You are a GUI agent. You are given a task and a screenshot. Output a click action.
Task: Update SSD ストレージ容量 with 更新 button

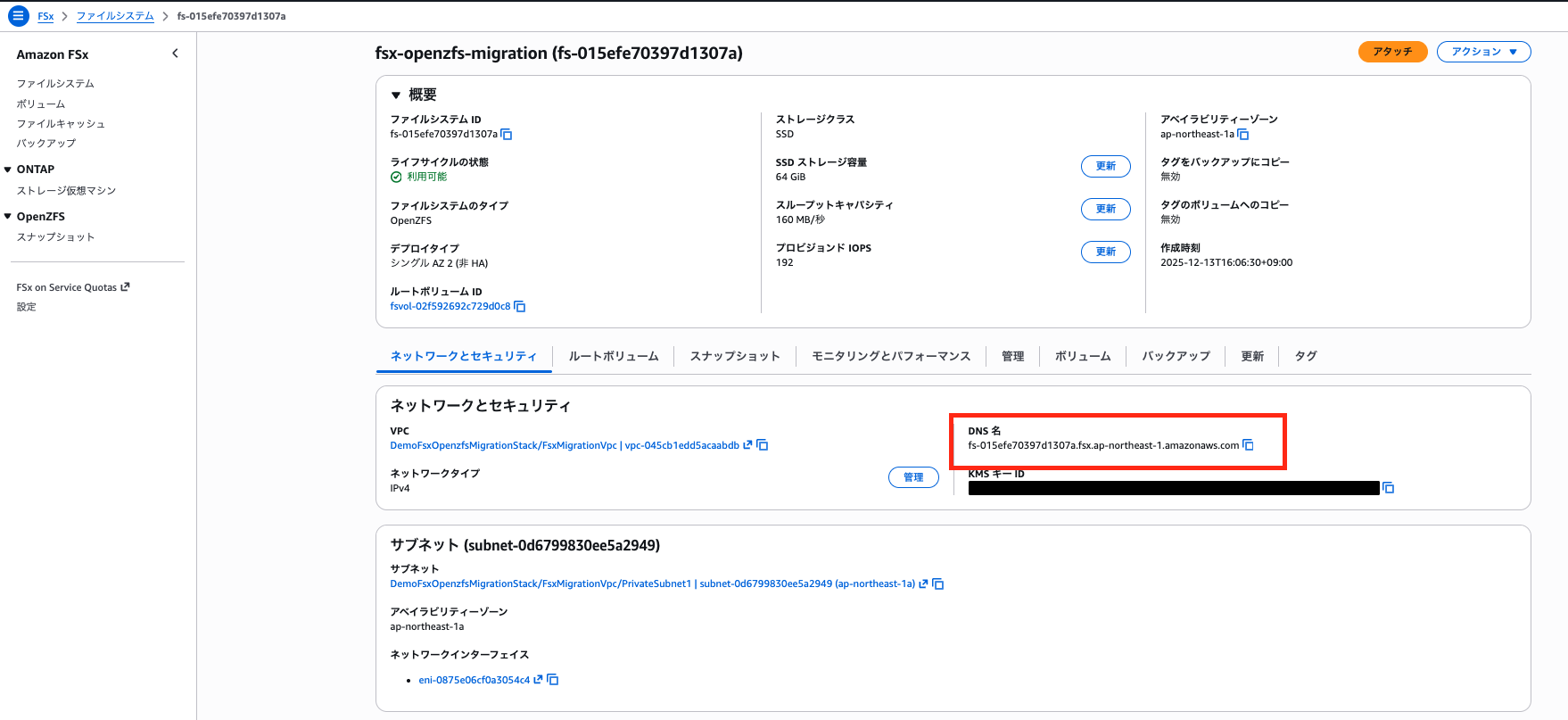click(x=1106, y=166)
